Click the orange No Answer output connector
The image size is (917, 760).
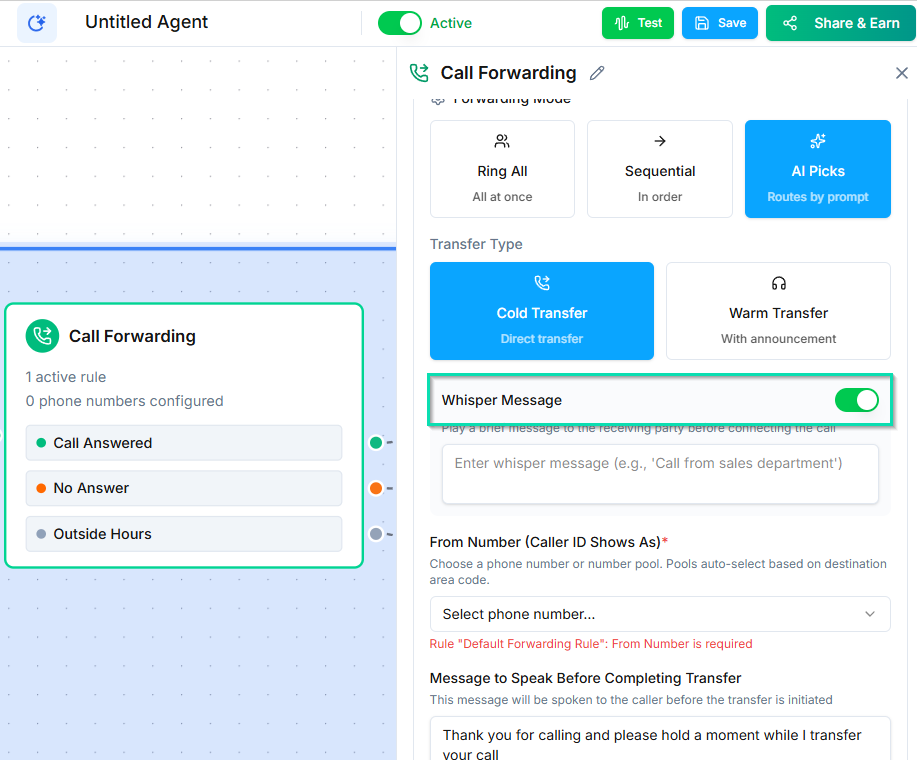tap(376, 488)
